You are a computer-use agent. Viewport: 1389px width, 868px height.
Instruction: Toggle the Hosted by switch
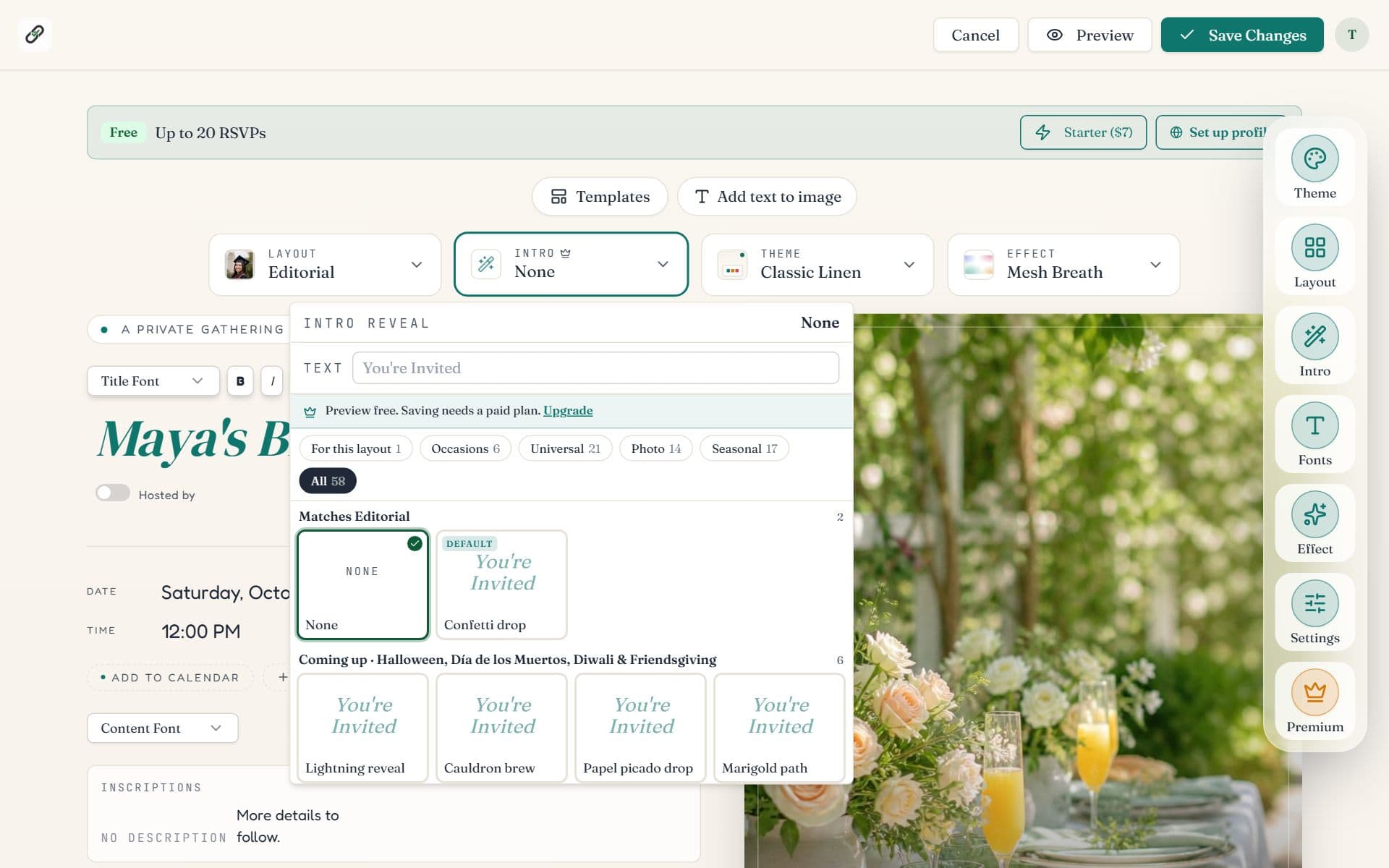113,493
